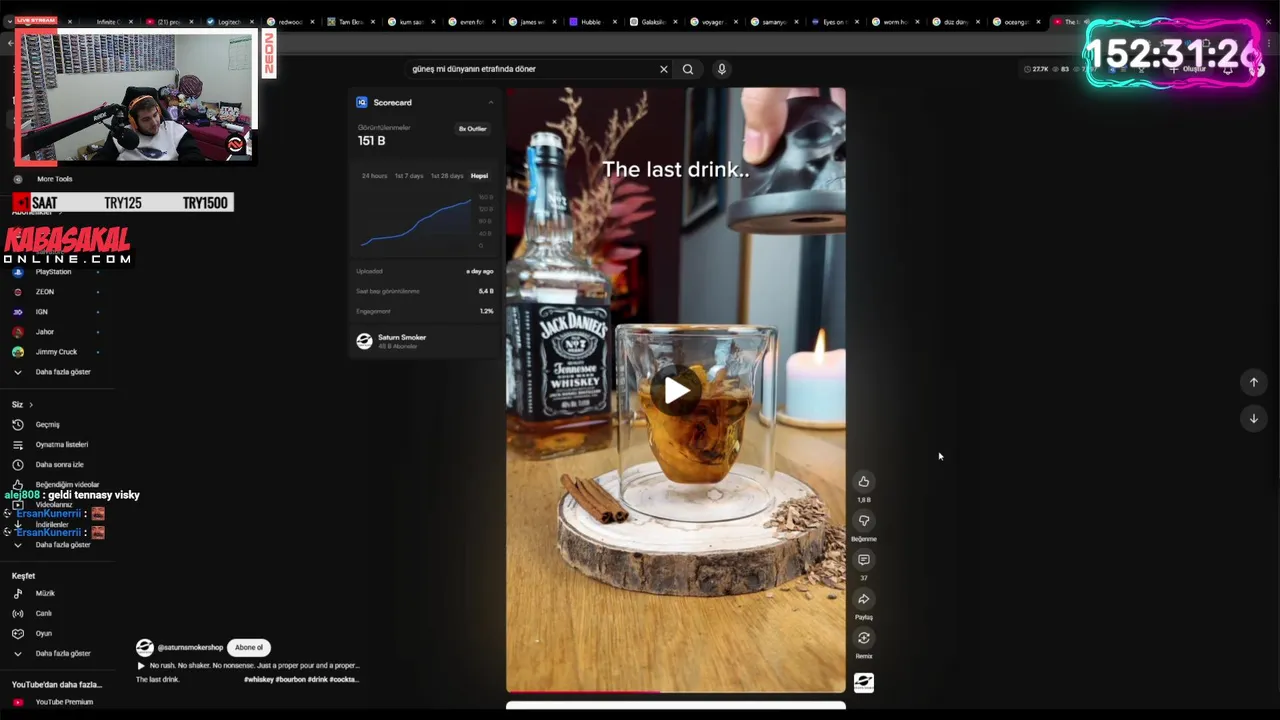Open Geçmiş history
This screenshot has width=1280, height=720.
47,425
